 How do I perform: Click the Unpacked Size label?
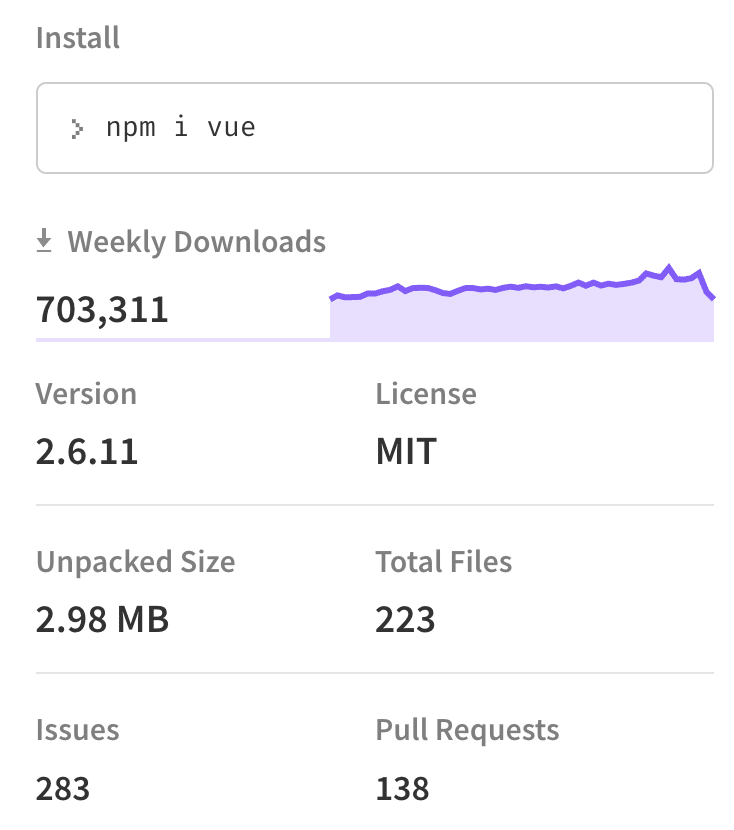pos(135,562)
